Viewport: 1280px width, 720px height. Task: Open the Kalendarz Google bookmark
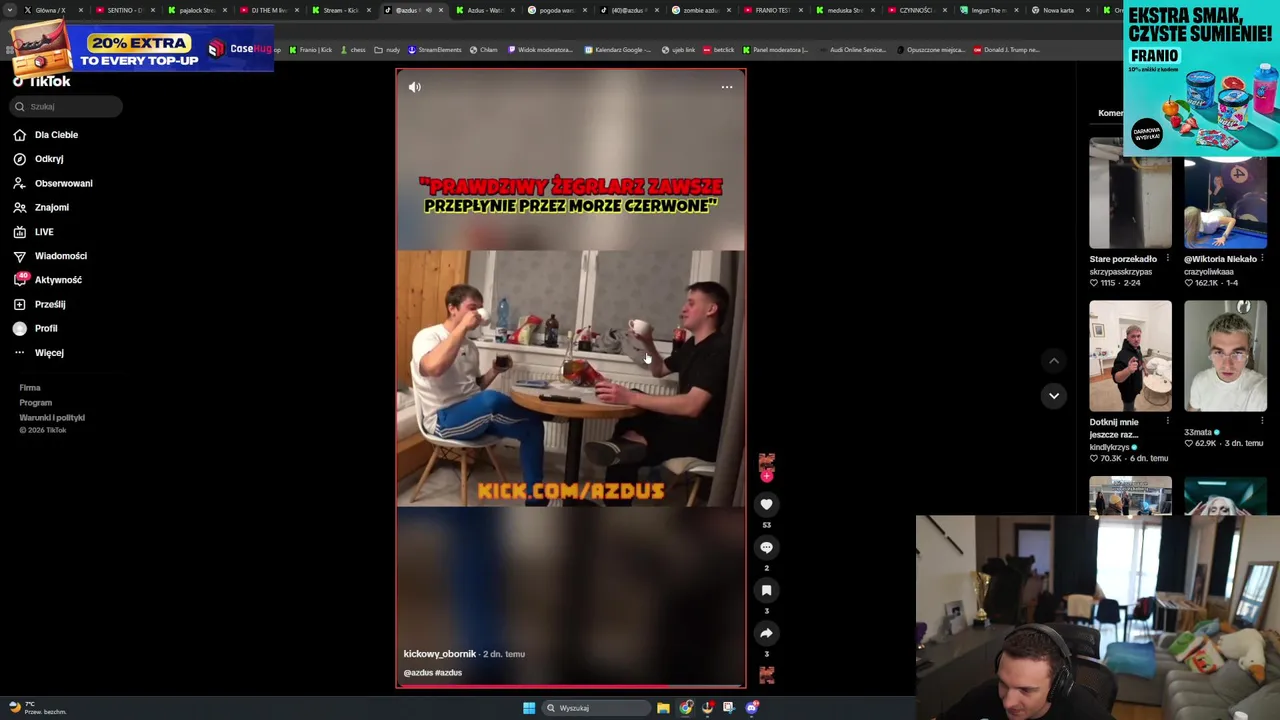[619, 50]
